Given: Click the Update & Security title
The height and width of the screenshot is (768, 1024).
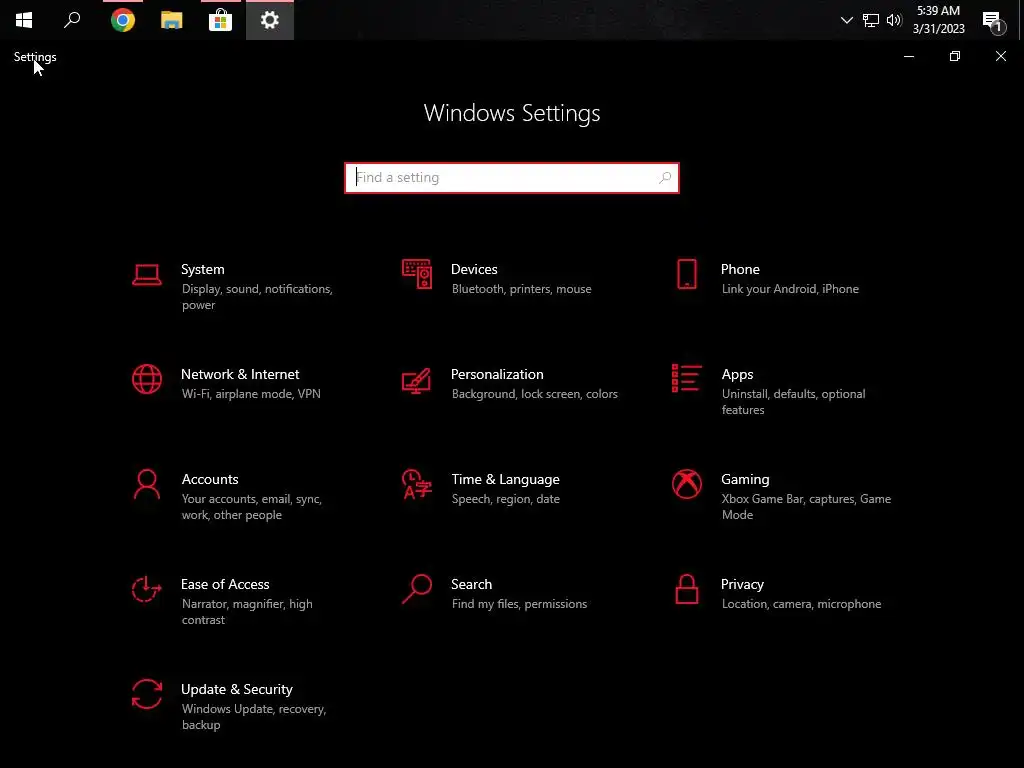Looking at the screenshot, I should (236, 690).
